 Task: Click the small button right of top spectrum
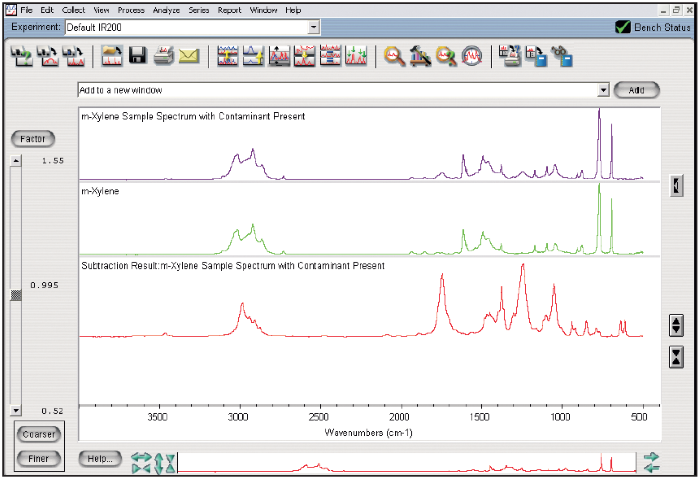(677, 185)
